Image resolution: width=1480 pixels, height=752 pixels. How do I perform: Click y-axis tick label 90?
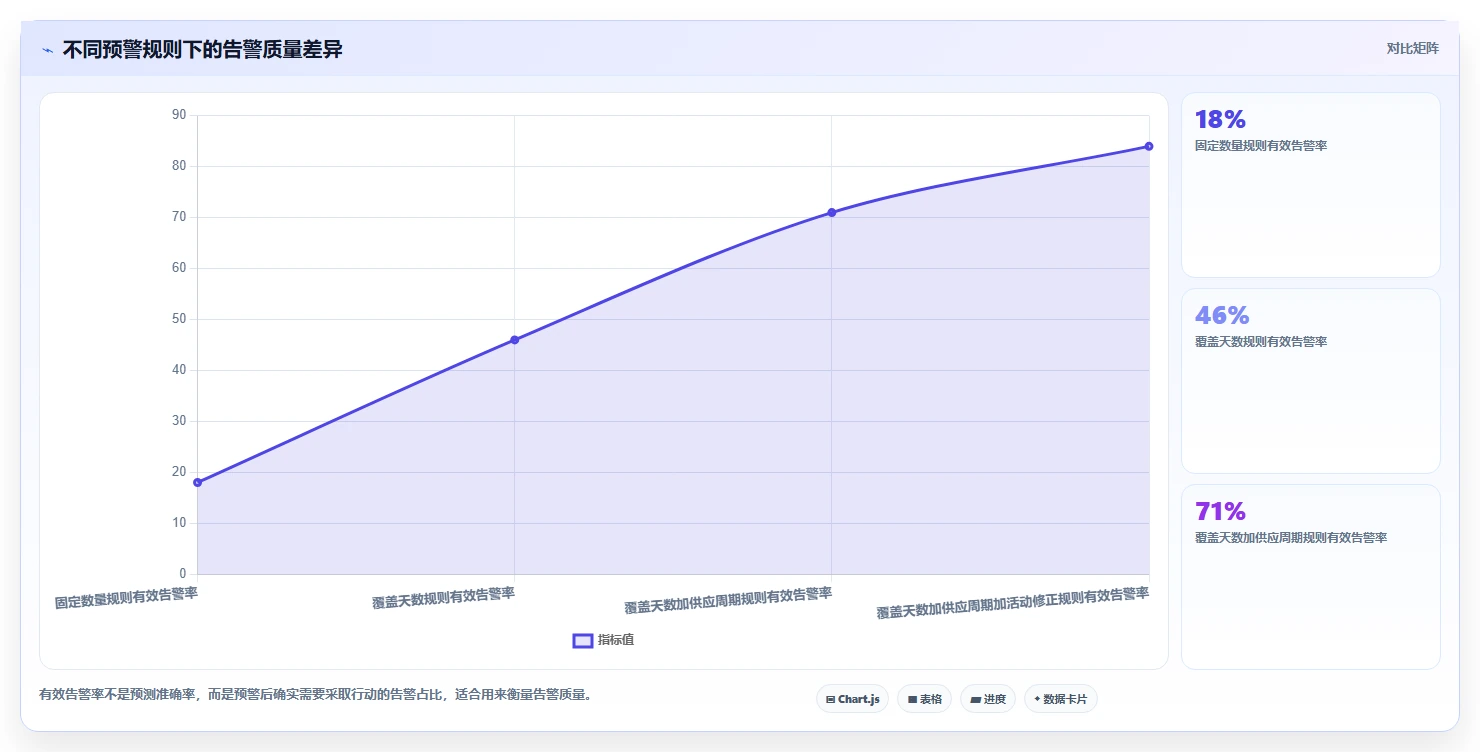(x=179, y=115)
